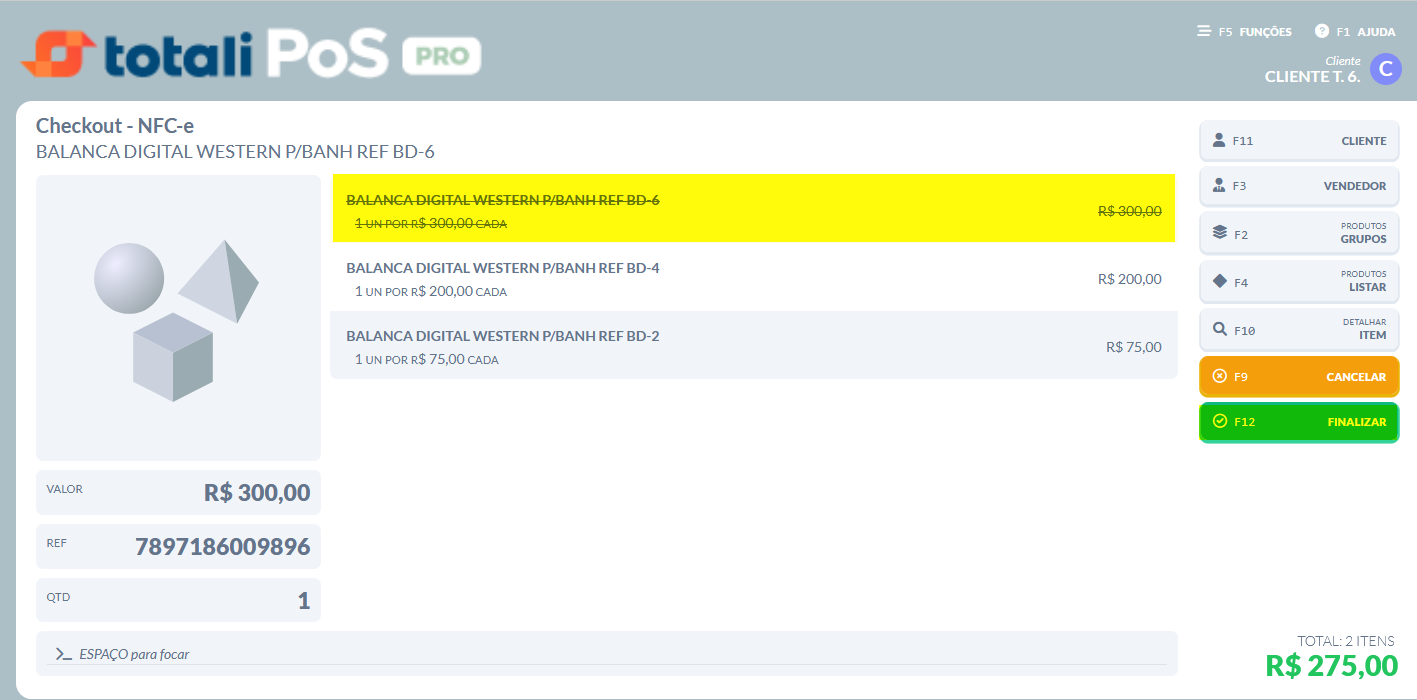Click the X circle icon on Cancelar
Viewport: 1417px width, 700px height.
pos(1219,376)
